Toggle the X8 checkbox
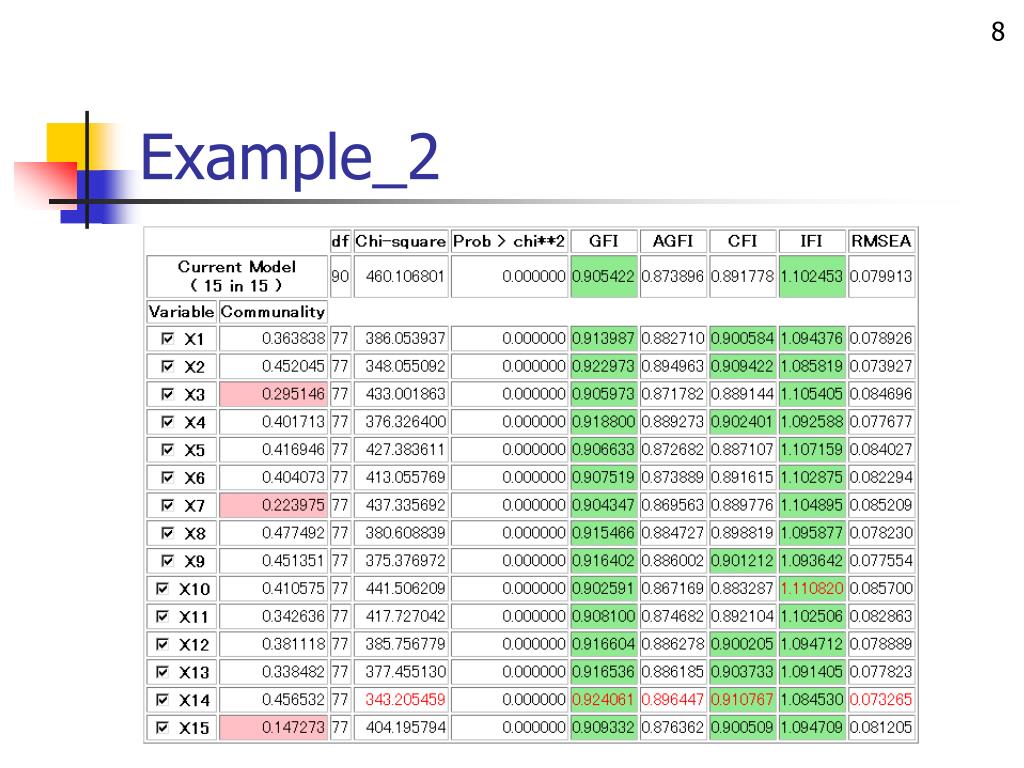 (168, 533)
